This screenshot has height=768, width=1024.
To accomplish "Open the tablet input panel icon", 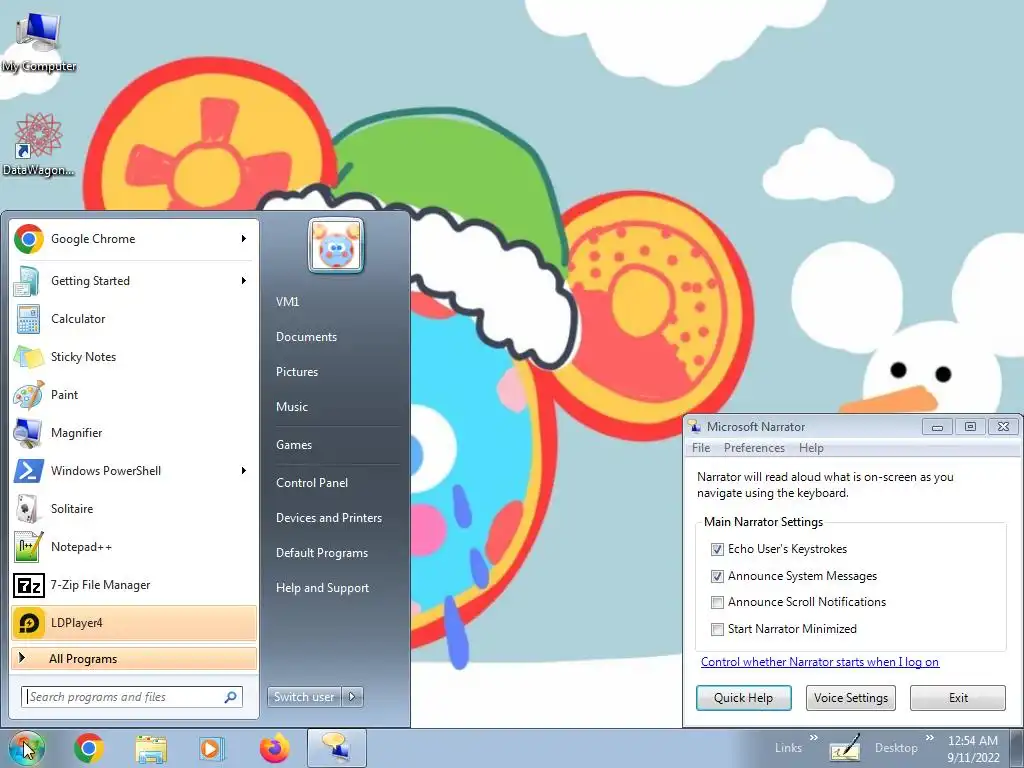I will [x=844, y=749].
